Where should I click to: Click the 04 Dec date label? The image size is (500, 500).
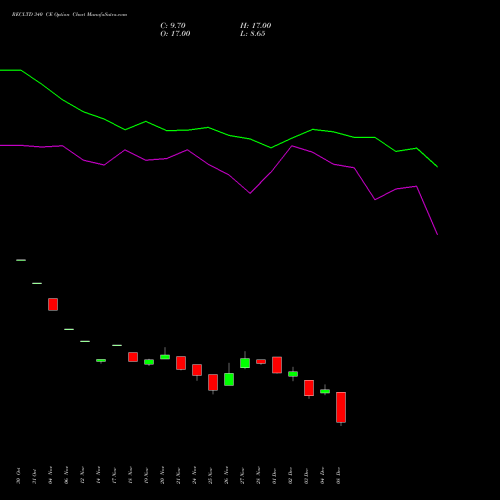322,476
